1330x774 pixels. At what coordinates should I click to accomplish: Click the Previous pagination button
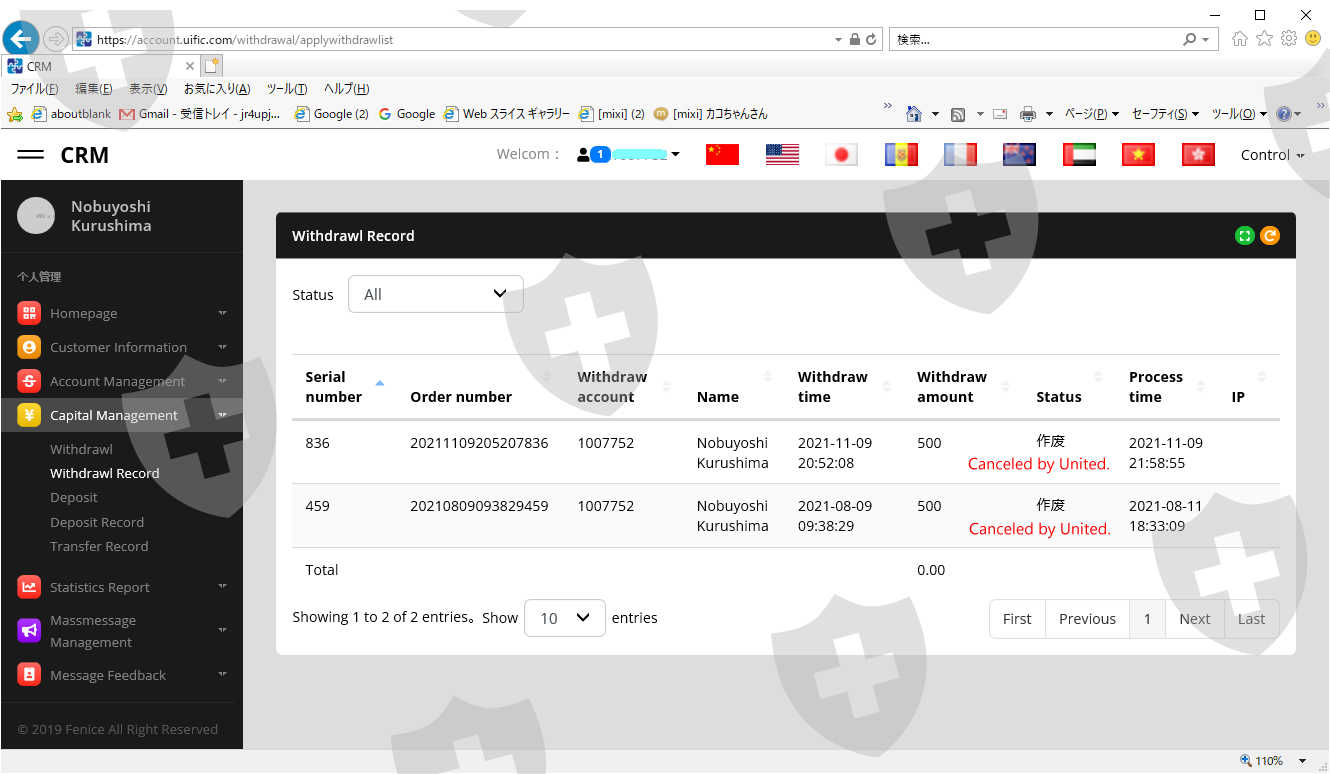(x=1087, y=619)
